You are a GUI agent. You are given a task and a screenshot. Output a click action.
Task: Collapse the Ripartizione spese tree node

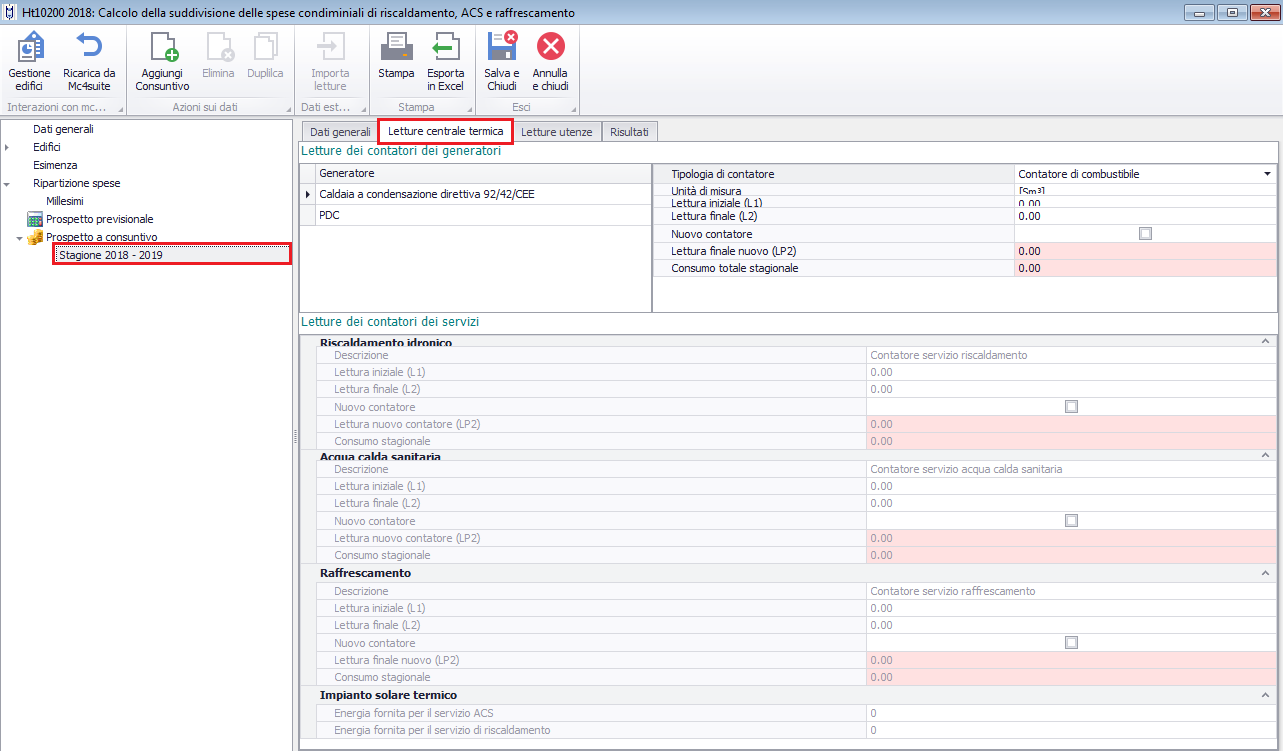(8, 184)
